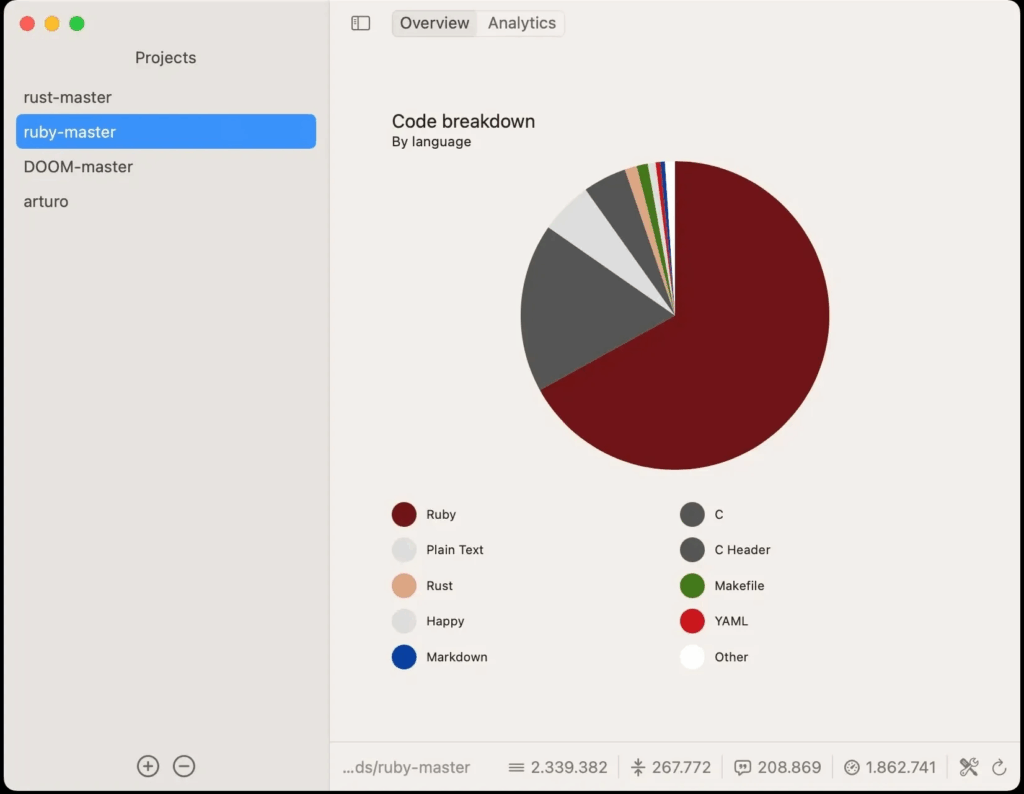Select the ruby-master project
Image resolution: width=1024 pixels, height=794 pixels.
(166, 132)
